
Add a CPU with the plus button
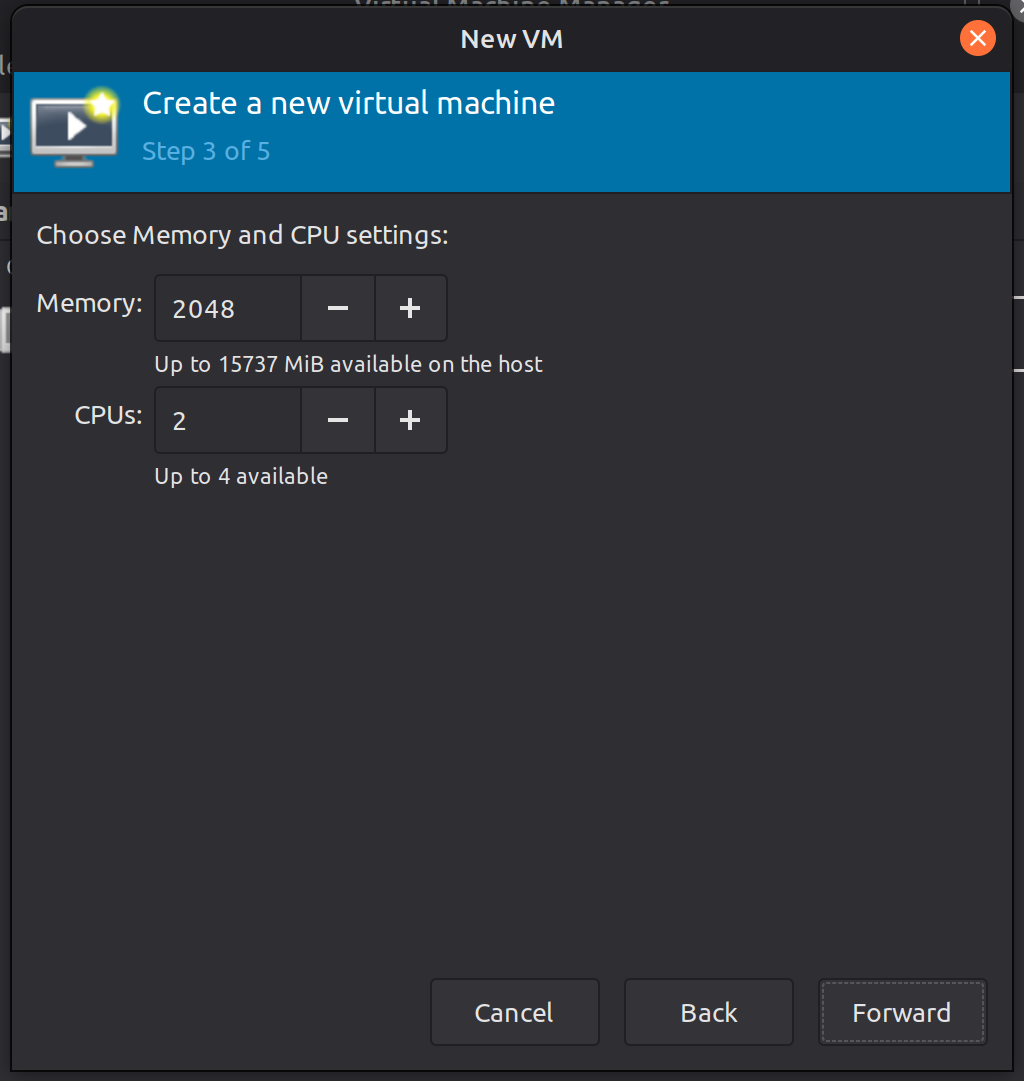pos(410,421)
